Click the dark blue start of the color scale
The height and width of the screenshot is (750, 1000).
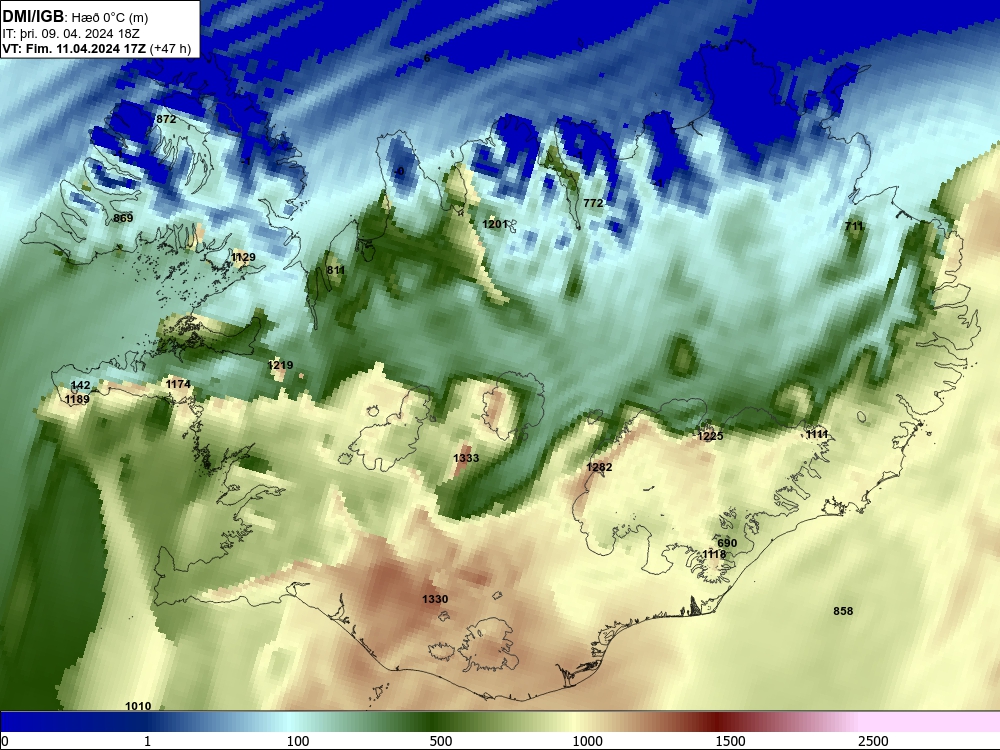point(38,721)
